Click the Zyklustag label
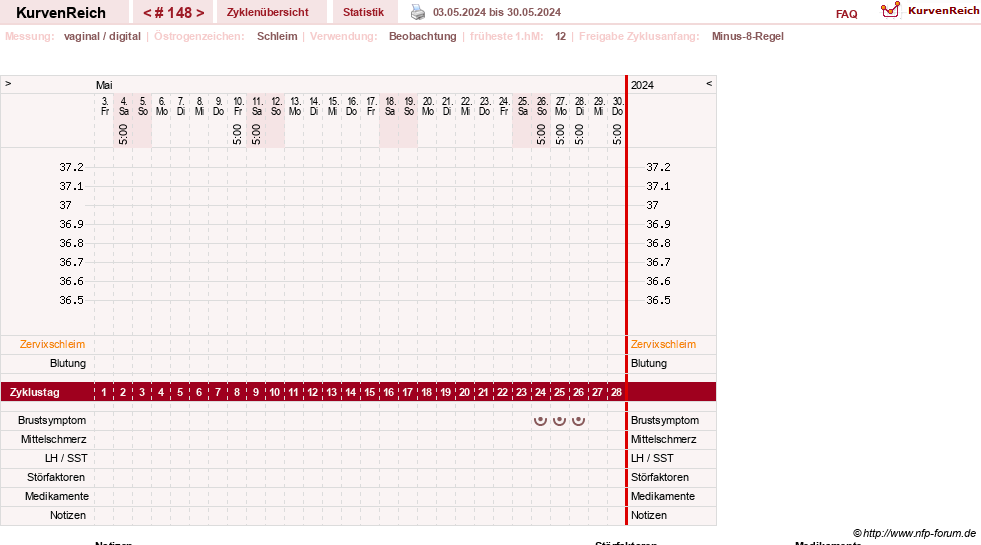The height and width of the screenshot is (545, 981). 34,392
